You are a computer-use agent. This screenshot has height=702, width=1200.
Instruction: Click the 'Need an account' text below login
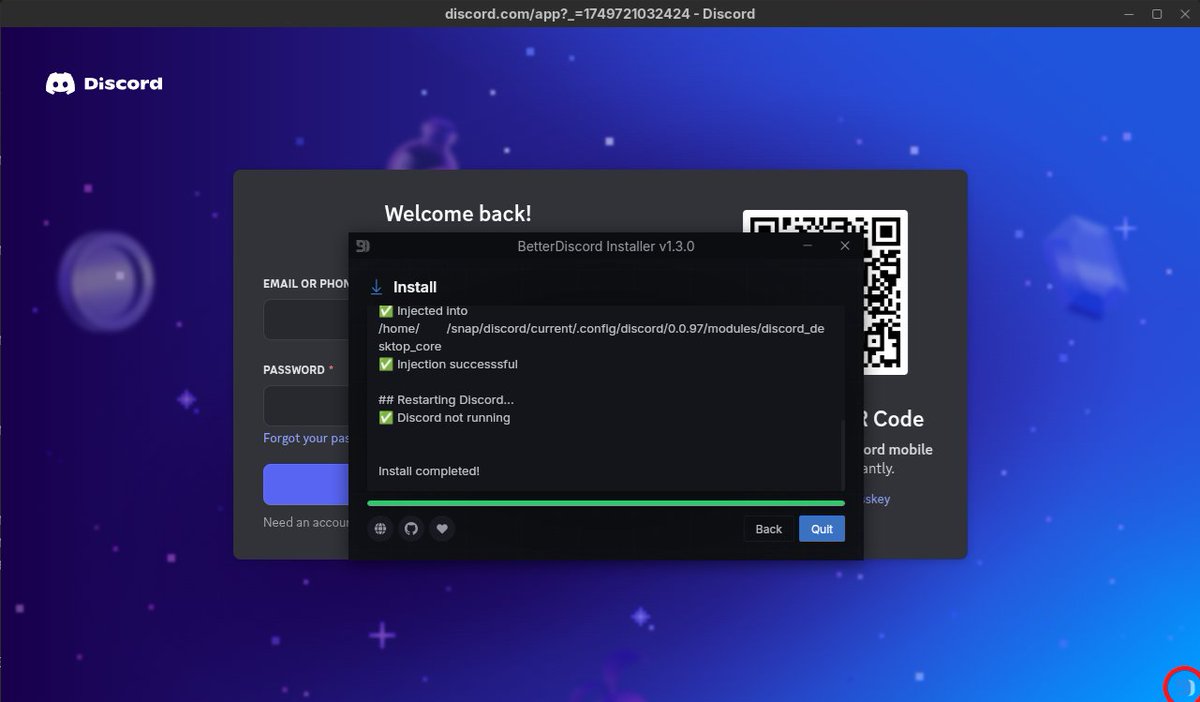(306, 522)
